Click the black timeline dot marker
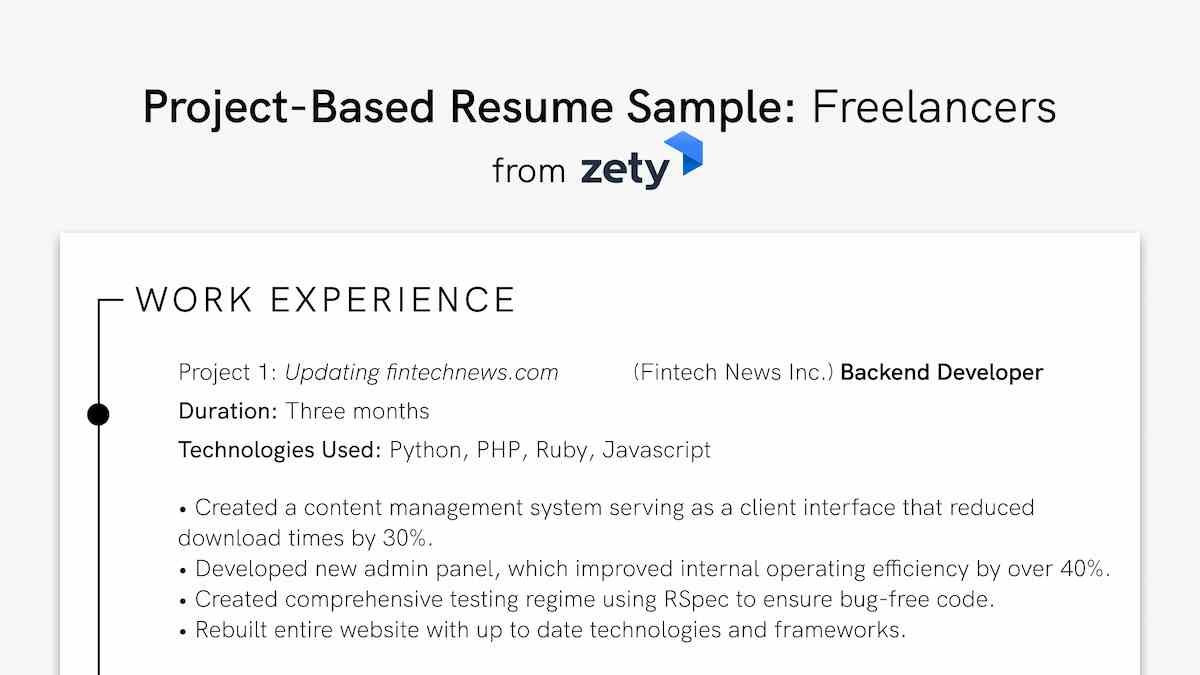The image size is (1200, 675). click(98, 414)
